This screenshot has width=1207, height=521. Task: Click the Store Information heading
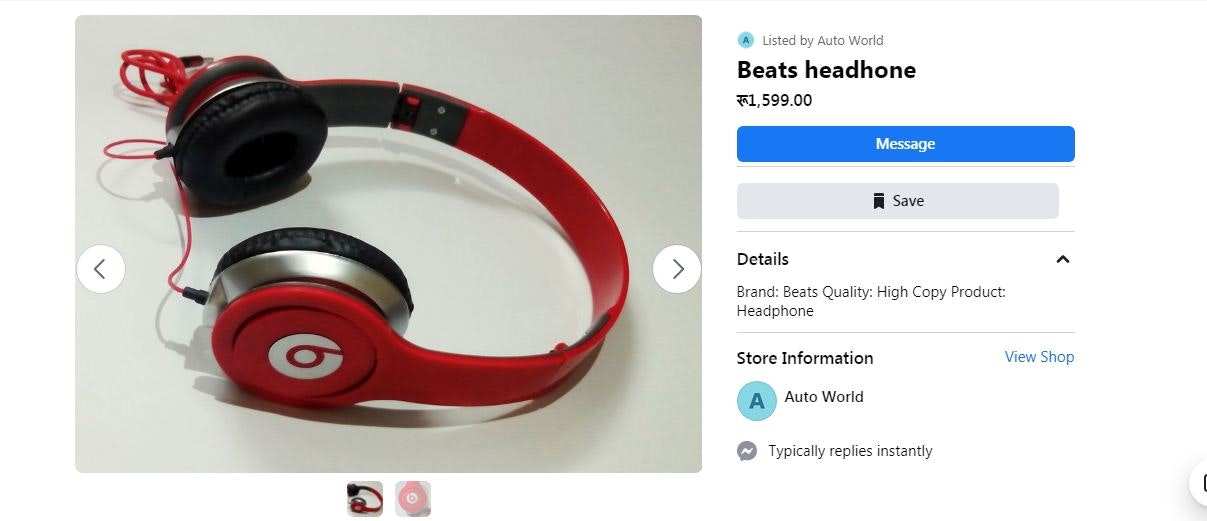click(x=805, y=358)
